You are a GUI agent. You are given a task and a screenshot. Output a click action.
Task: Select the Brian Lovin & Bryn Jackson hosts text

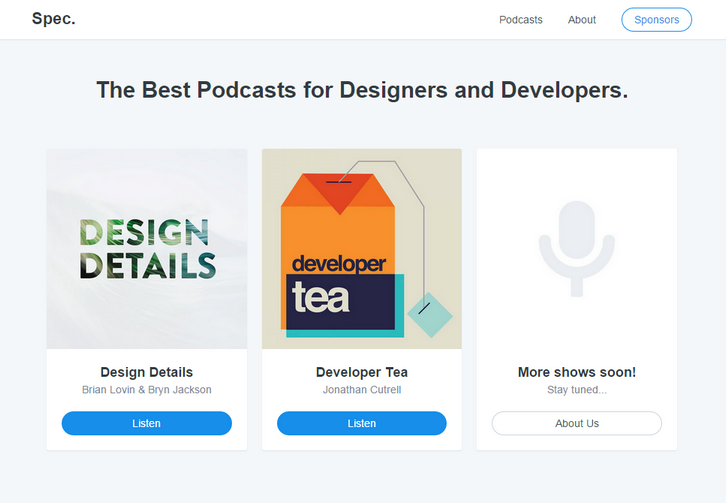[x=146, y=390]
